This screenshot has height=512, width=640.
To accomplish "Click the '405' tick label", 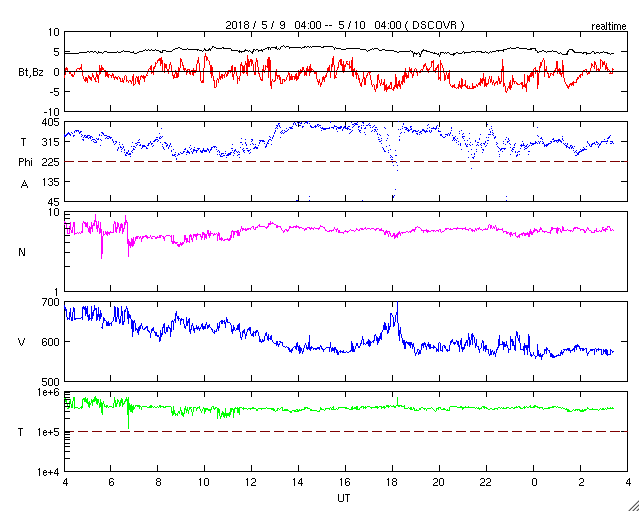I will (x=52, y=122).
